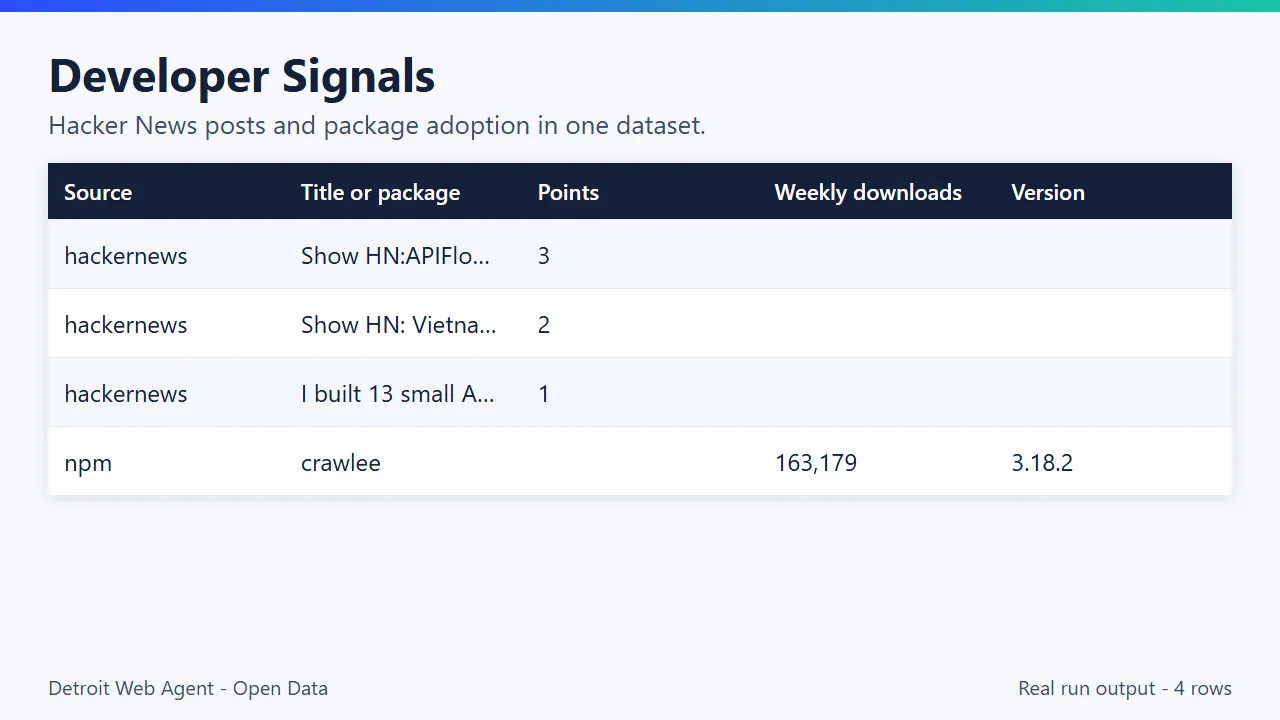Viewport: 1280px width, 720px height.
Task: Click the Title or package column header
Action: click(x=381, y=192)
